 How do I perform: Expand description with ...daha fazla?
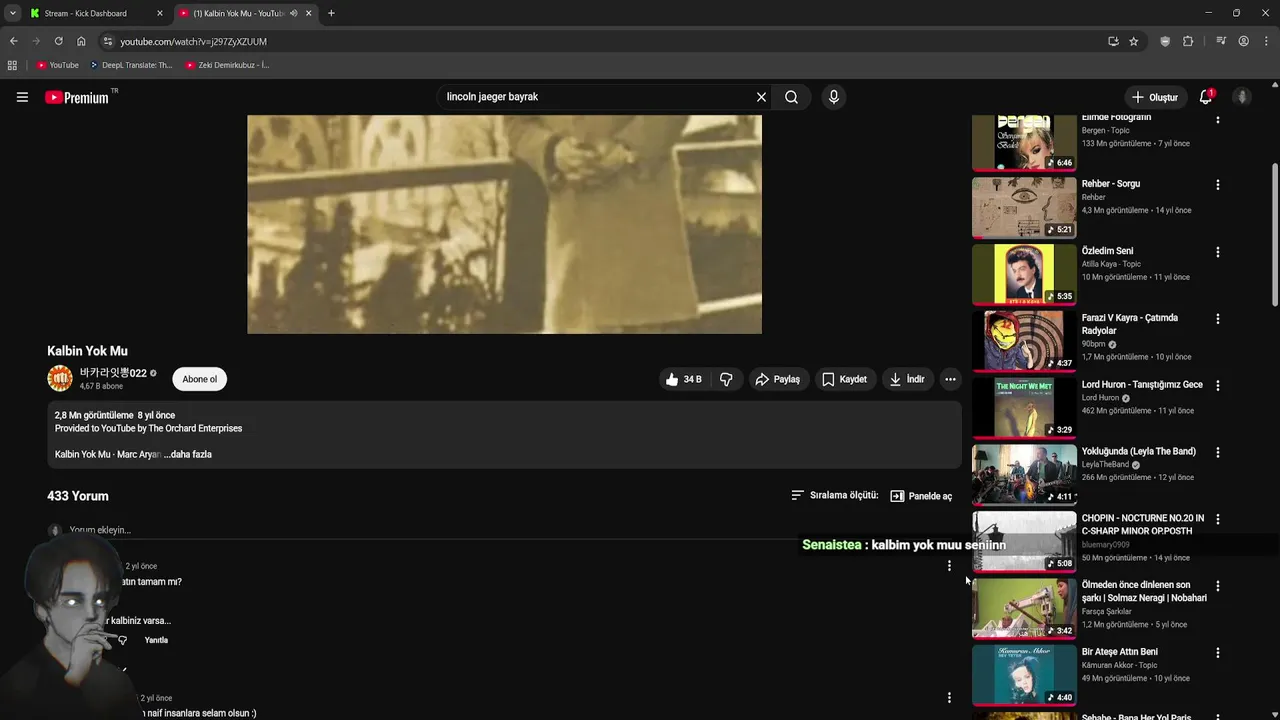click(x=188, y=454)
